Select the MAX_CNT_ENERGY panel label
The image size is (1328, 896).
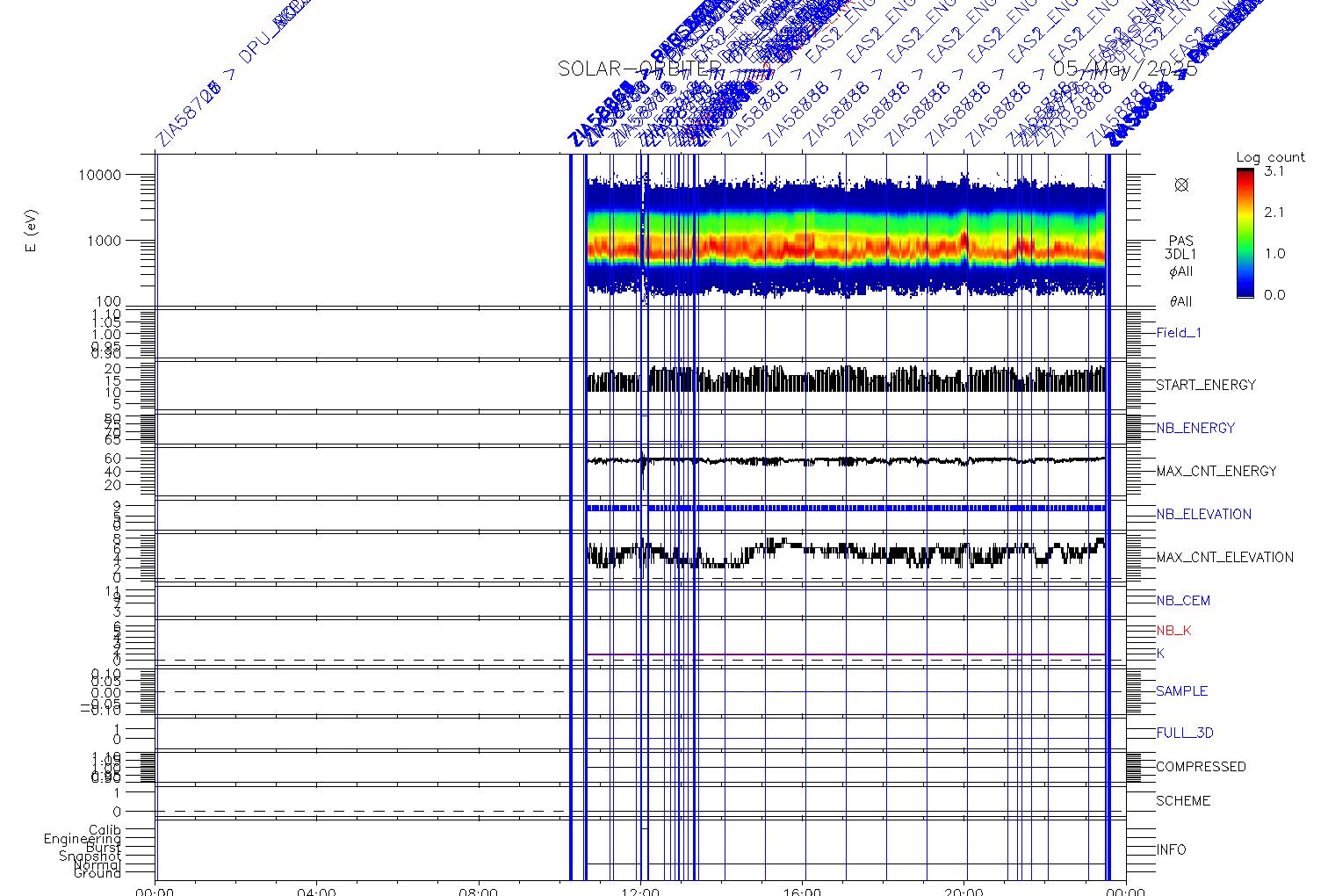point(1216,471)
